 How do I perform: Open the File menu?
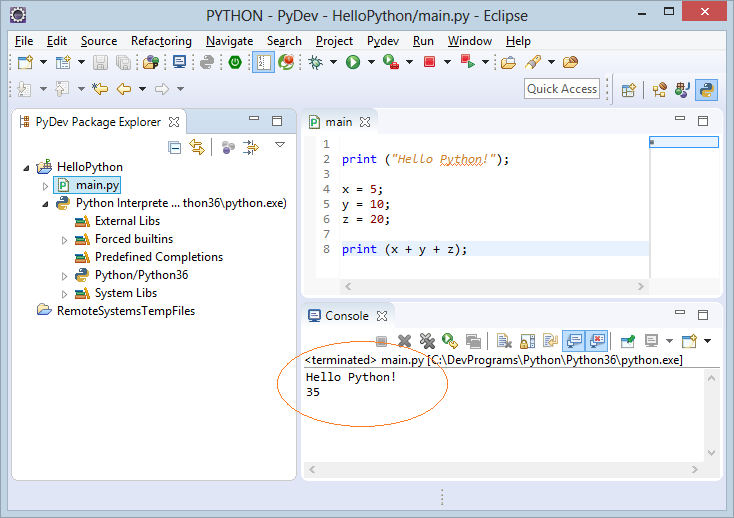click(24, 41)
